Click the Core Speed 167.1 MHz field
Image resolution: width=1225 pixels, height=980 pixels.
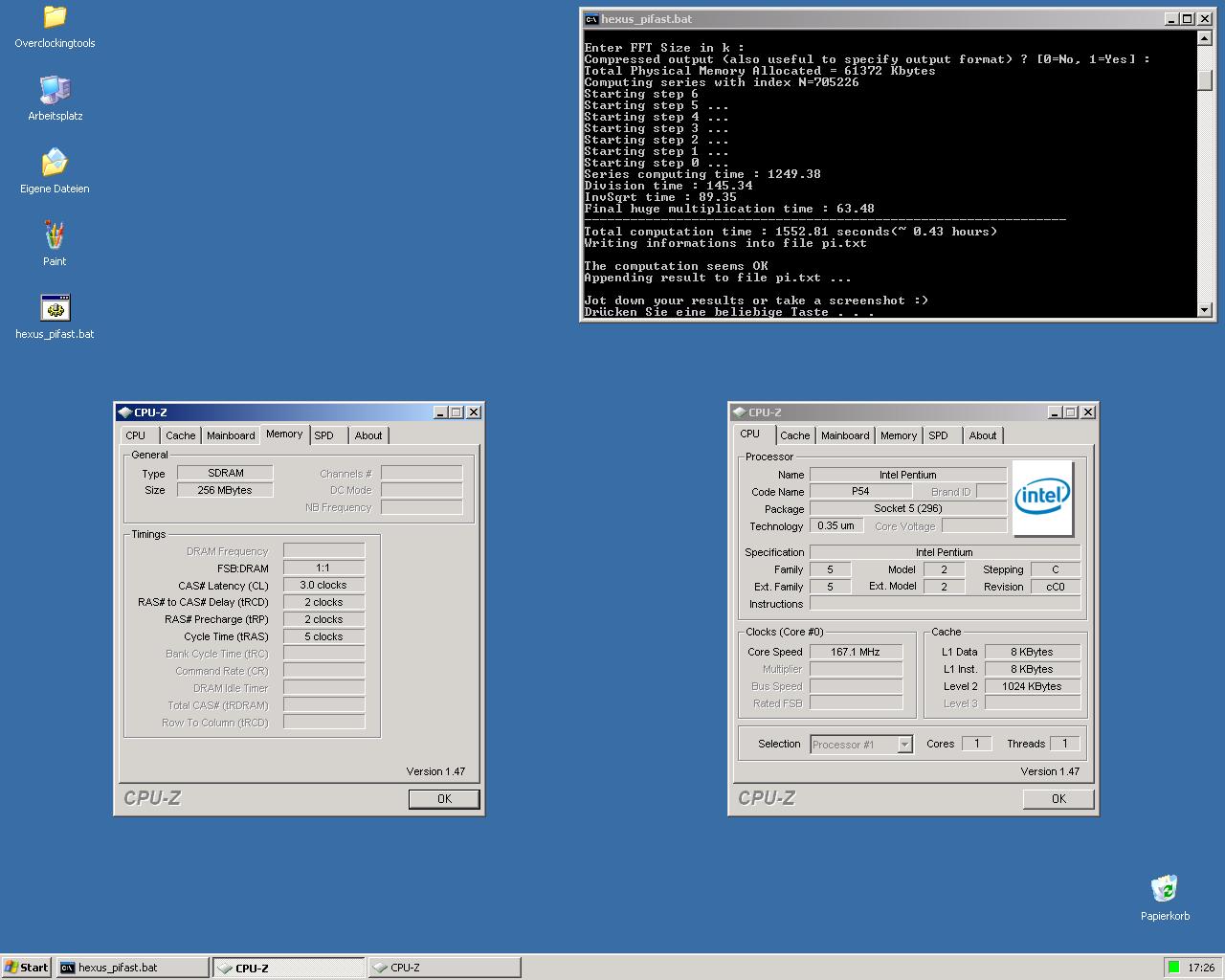[x=856, y=652]
